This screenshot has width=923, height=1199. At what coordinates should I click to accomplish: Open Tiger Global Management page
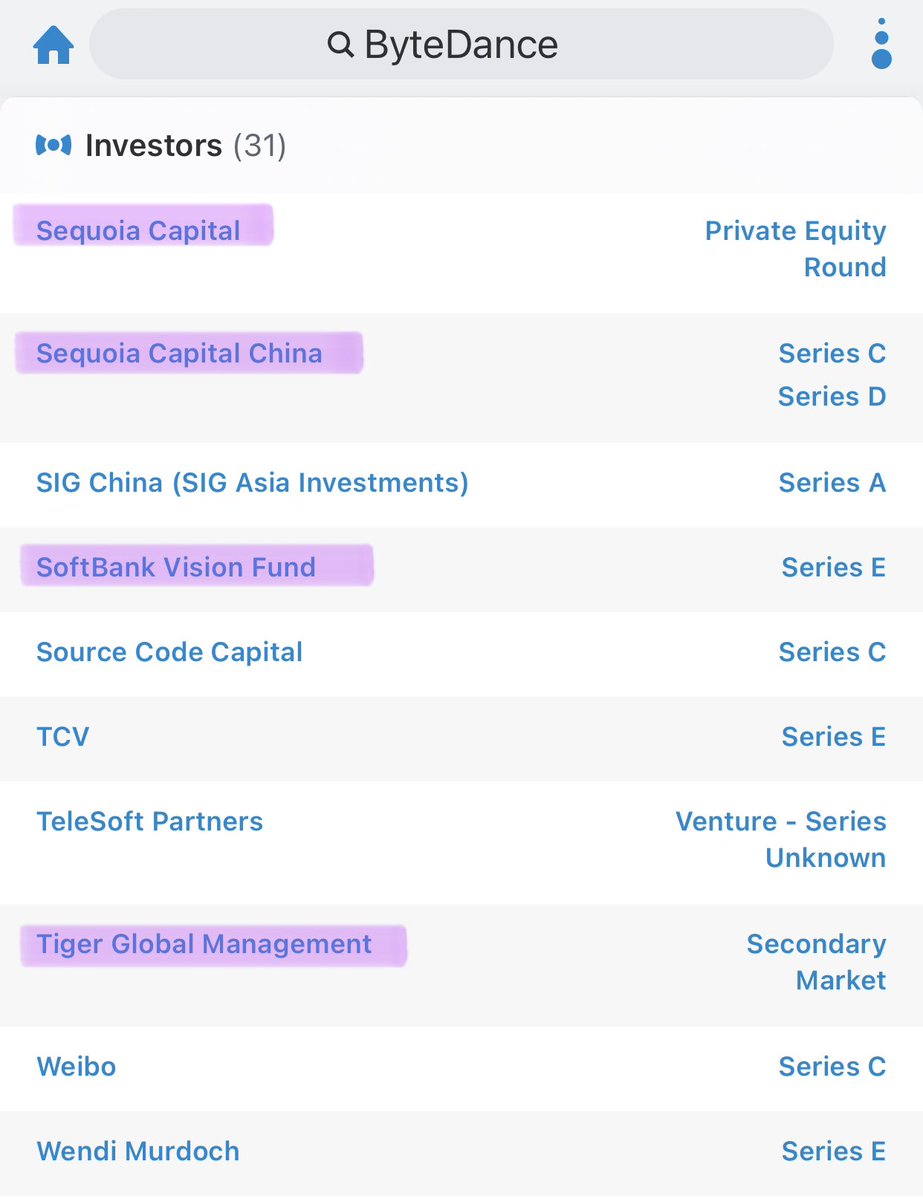pyautogui.click(x=204, y=945)
